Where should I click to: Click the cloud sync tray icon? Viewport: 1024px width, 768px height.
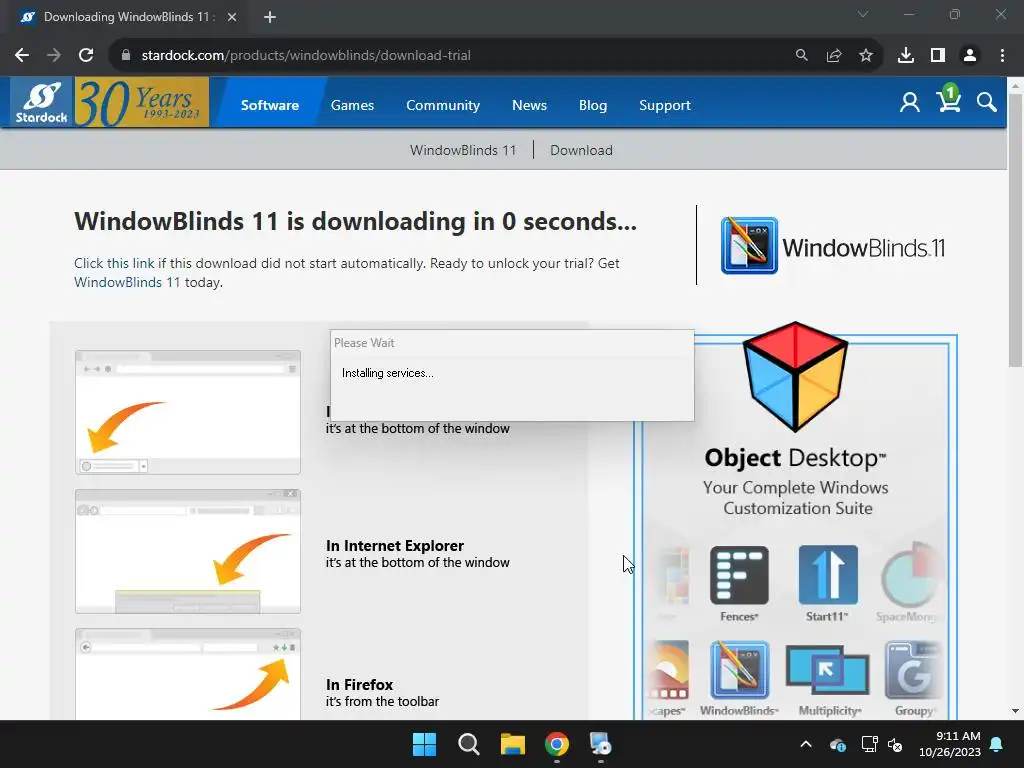pos(838,744)
